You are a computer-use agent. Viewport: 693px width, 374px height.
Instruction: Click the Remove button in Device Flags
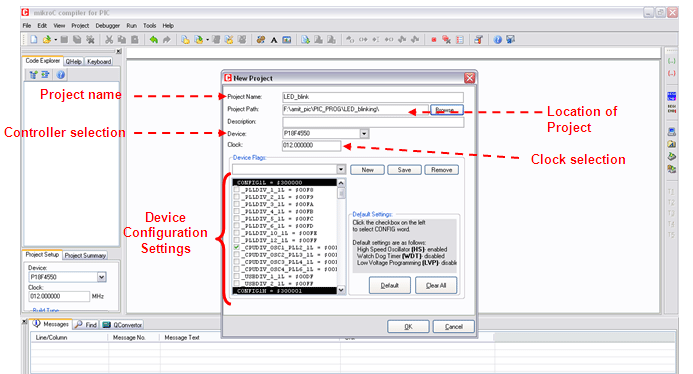[x=442, y=170]
